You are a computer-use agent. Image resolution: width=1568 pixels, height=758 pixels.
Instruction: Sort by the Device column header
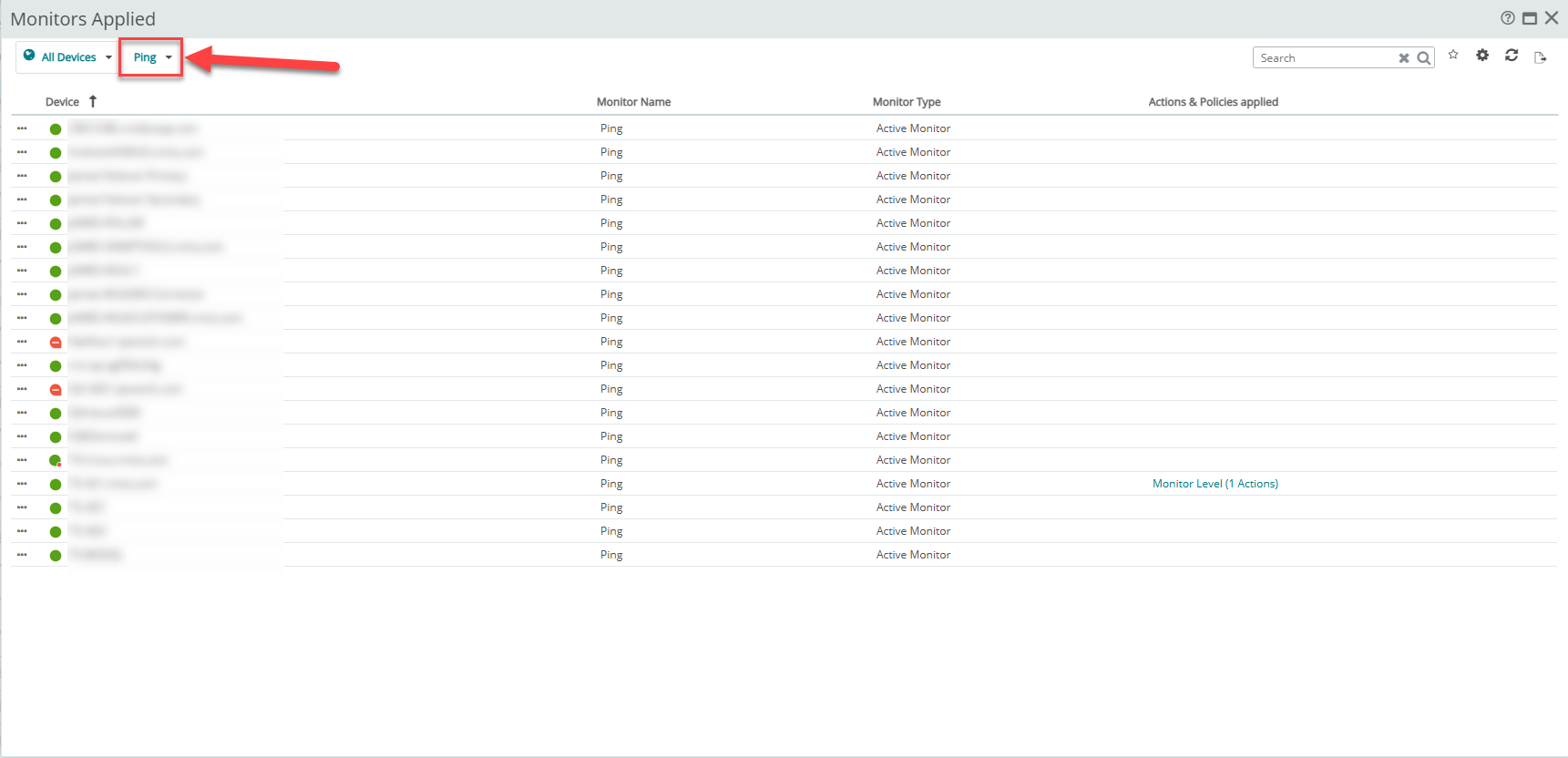[x=62, y=102]
